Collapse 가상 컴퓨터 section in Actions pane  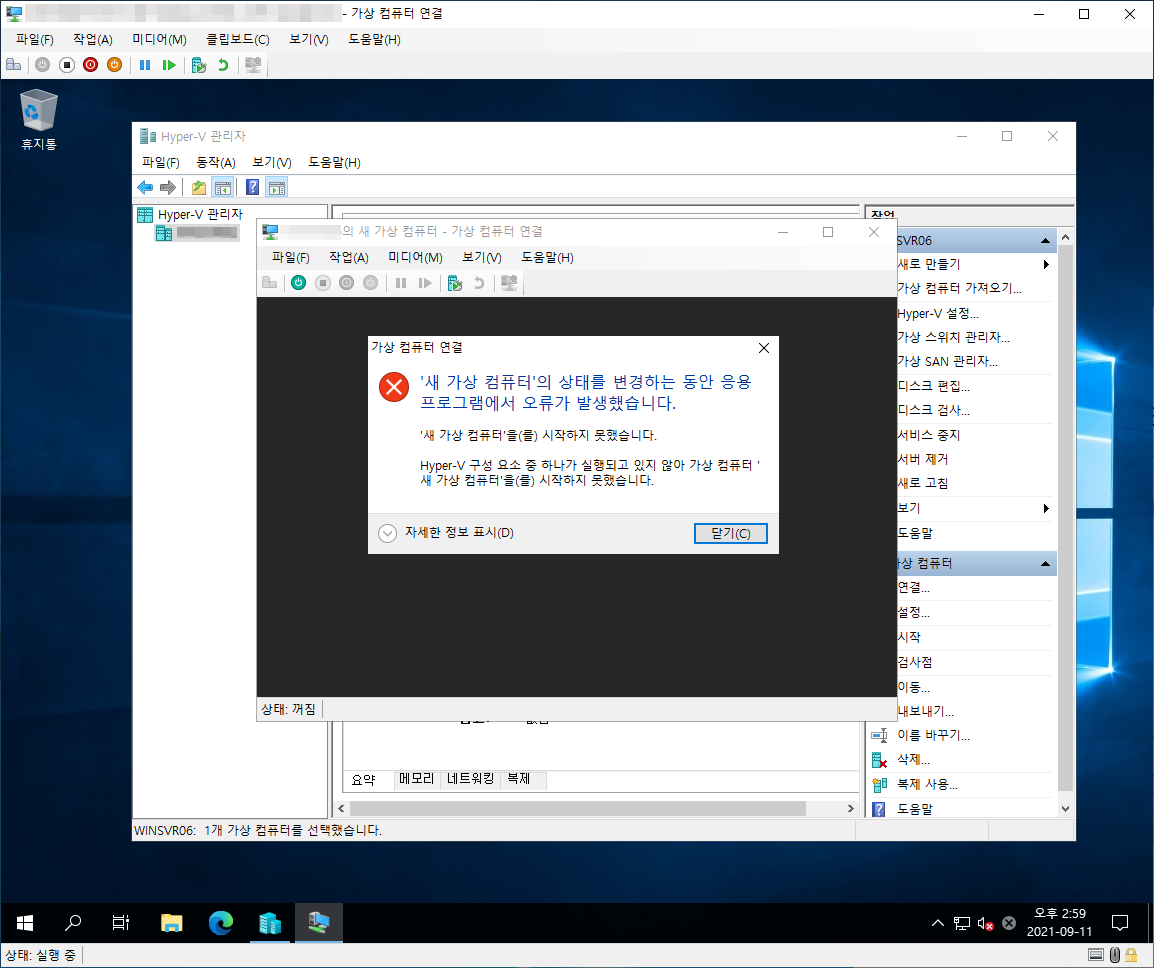pos(1045,564)
